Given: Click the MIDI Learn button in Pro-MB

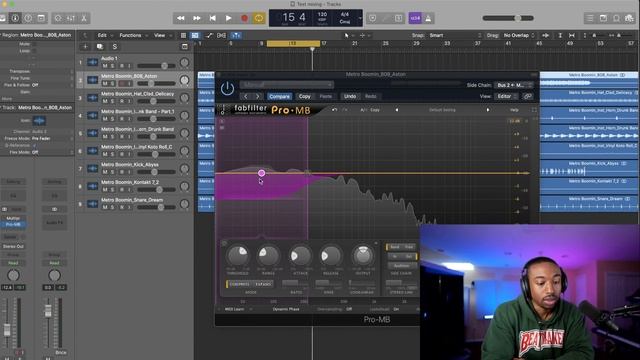Looking at the screenshot, I should 236,309.
